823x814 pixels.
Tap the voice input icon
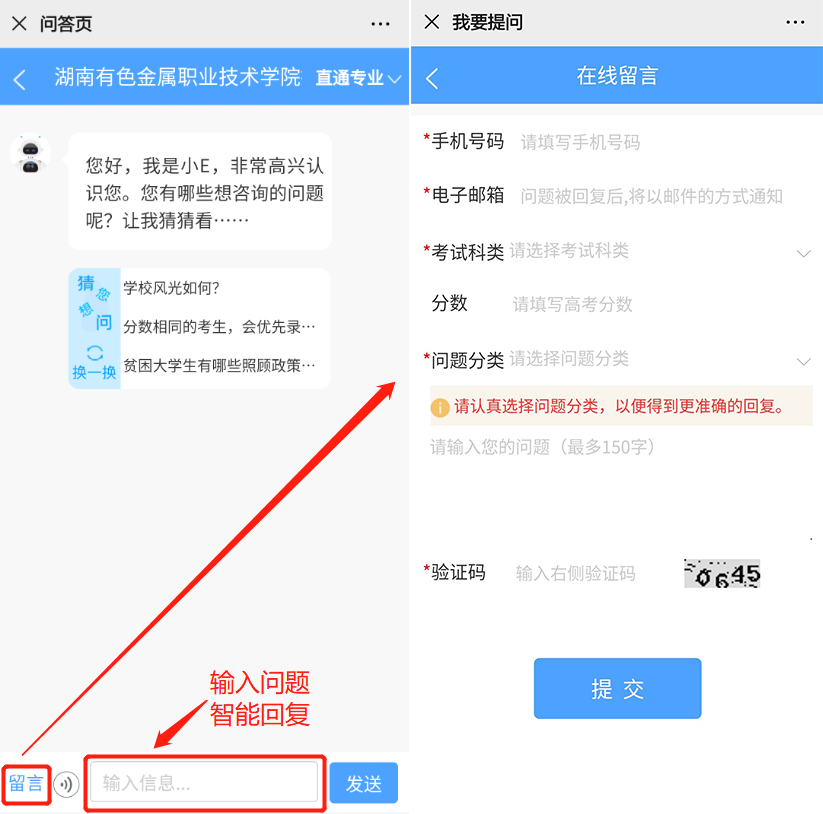66,784
